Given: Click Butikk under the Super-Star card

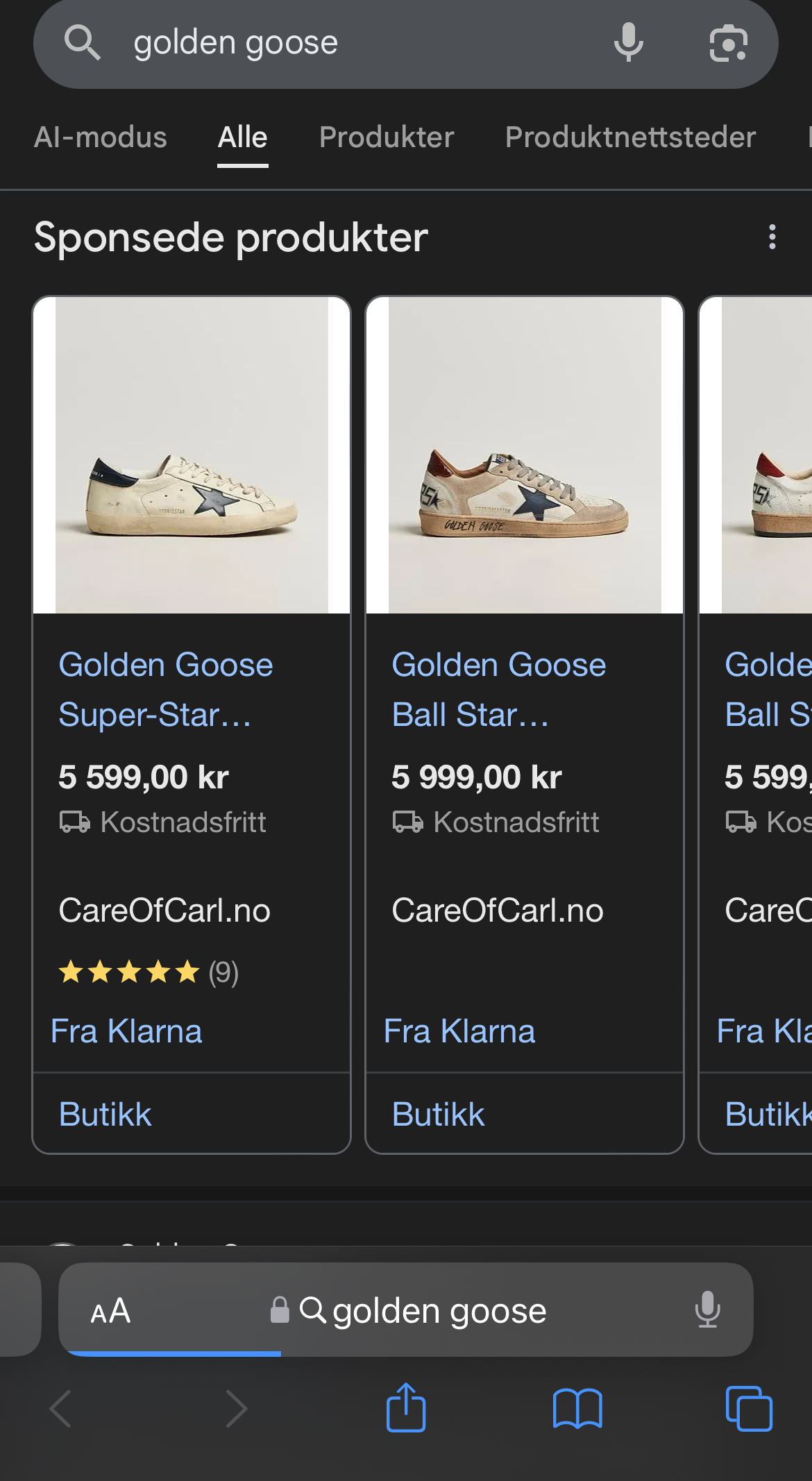Looking at the screenshot, I should click(x=105, y=1115).
